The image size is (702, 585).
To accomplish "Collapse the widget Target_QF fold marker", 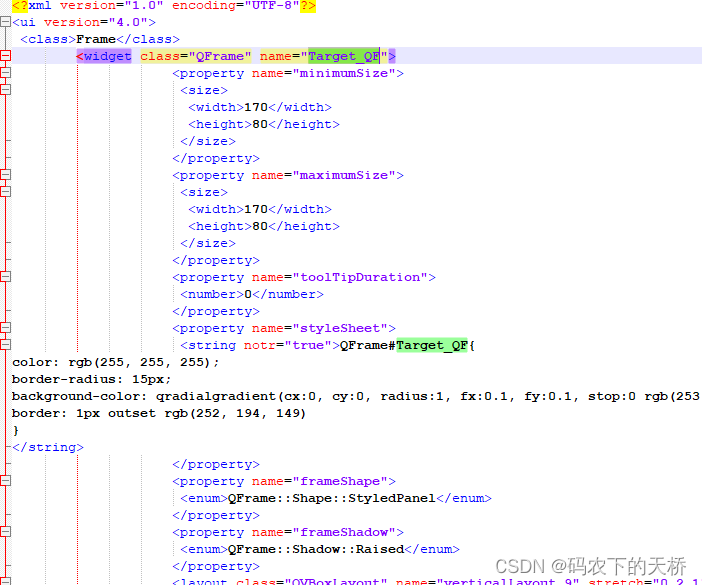I will [x=5, y=56].
